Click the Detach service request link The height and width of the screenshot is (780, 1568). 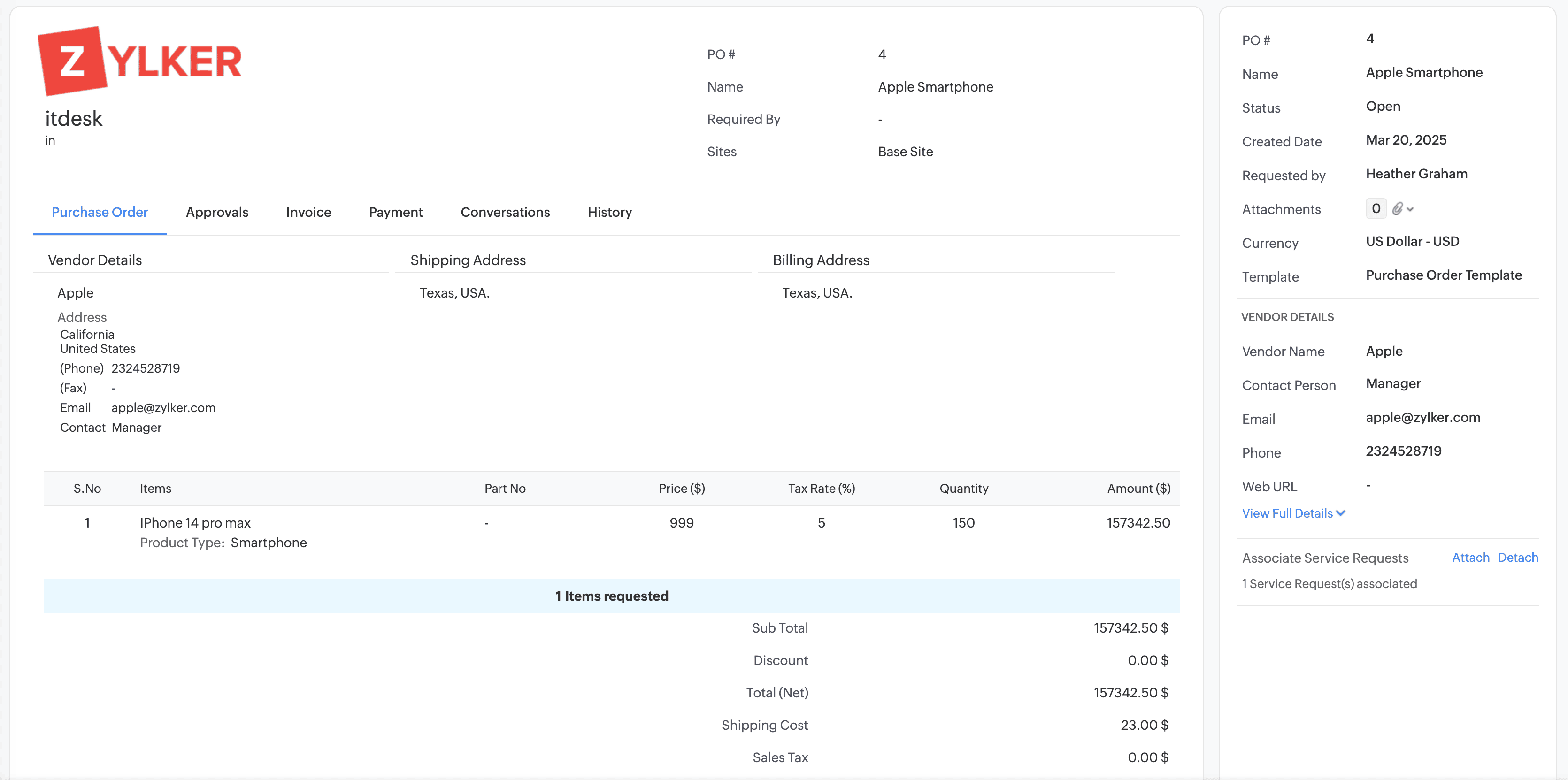pyautogui.click(x=1517, y=558)
